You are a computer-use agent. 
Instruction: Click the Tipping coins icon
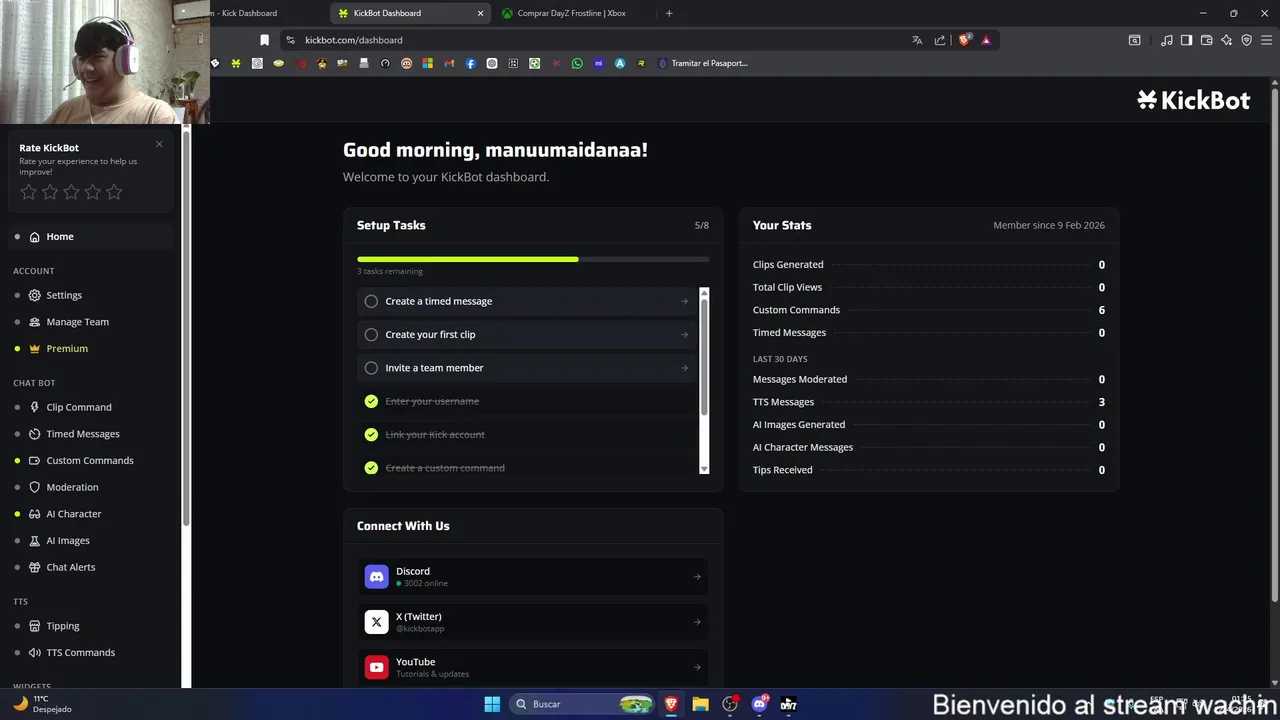click(x=35, y=626)
